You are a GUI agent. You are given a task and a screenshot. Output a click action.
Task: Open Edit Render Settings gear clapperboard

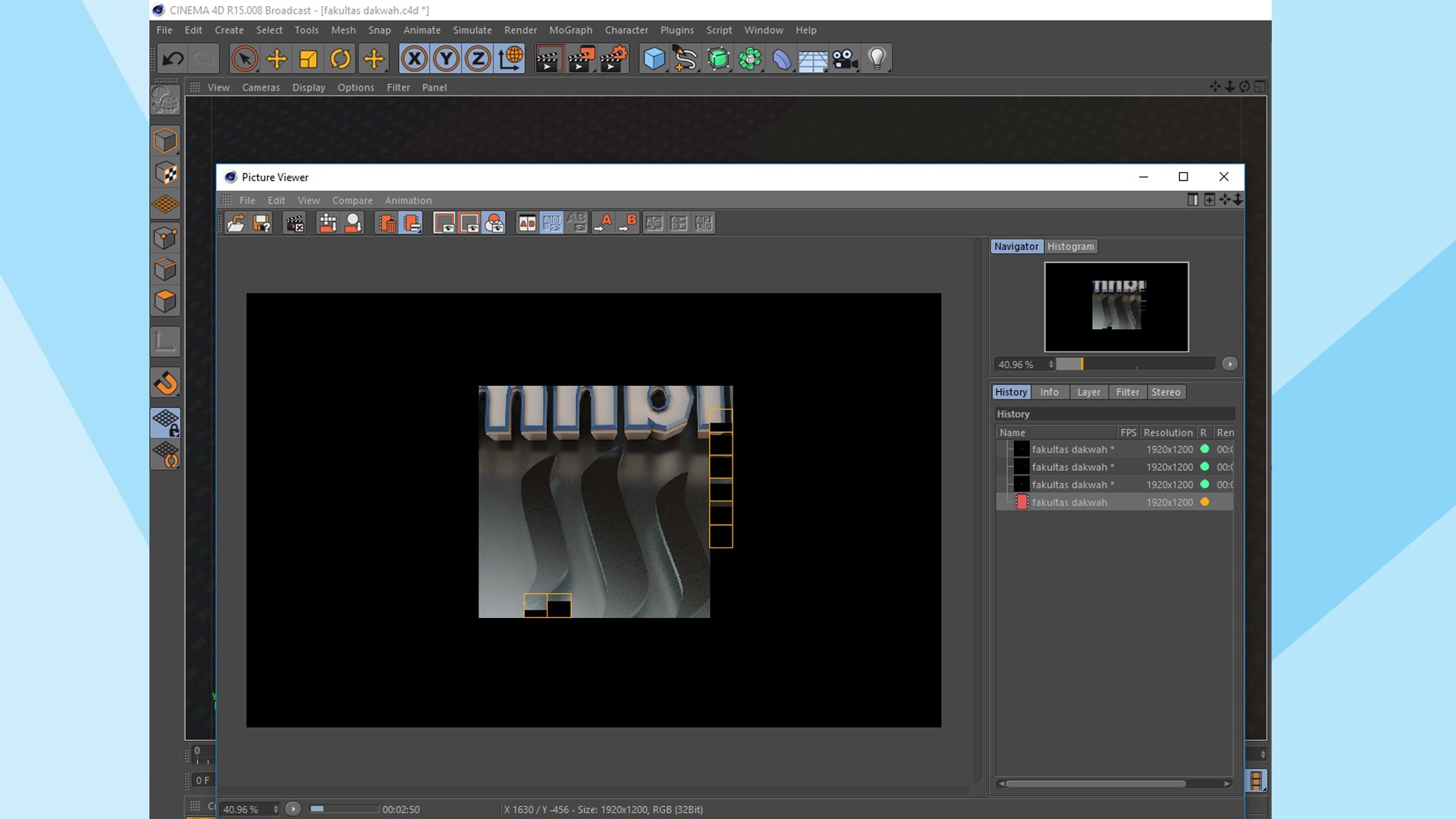pyautogui.click(x=613, y=58)
